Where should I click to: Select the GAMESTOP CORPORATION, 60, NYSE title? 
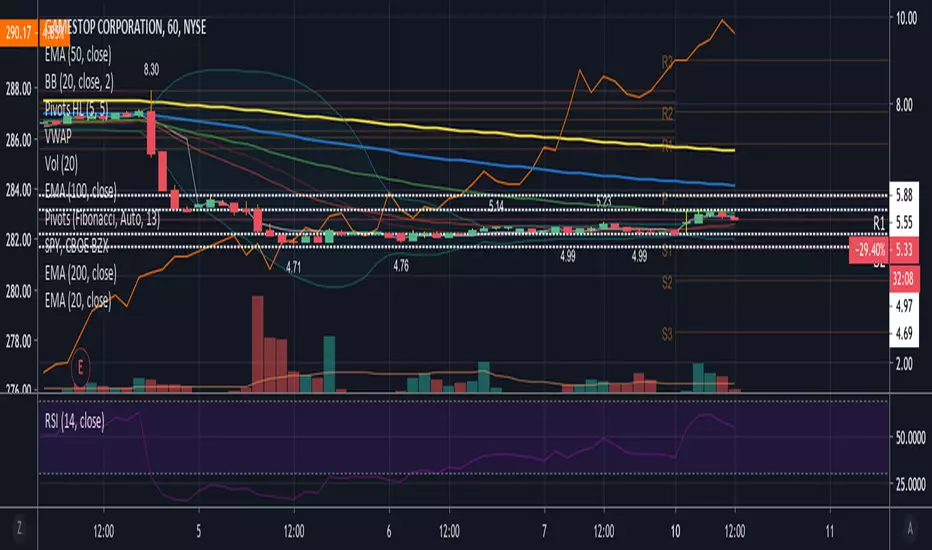pyautogui.click(x=125, y=27)
